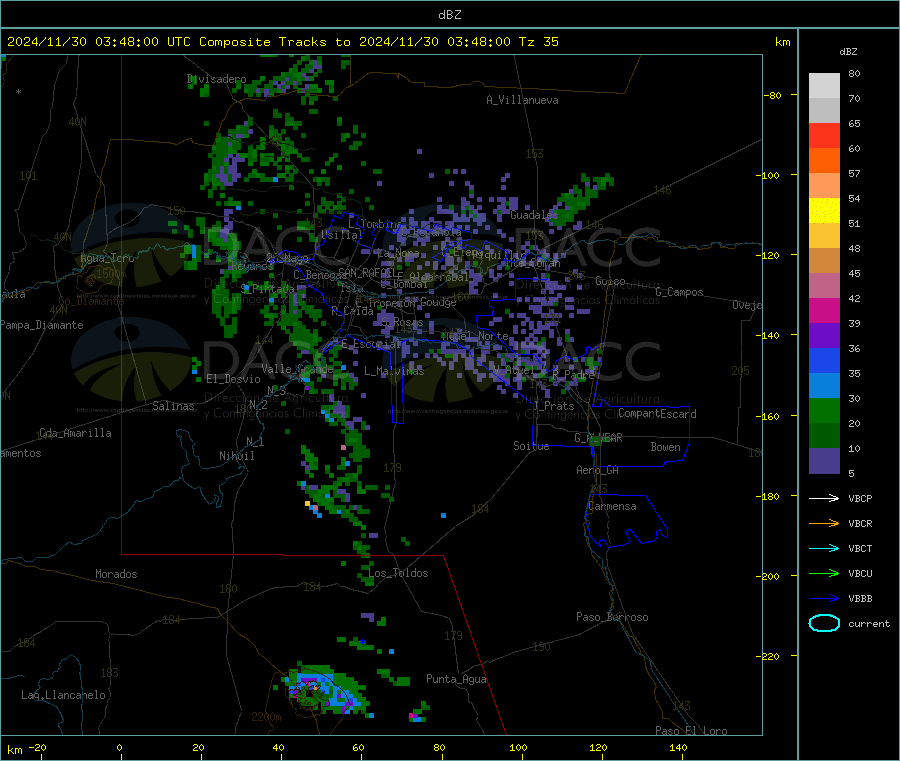Click the 'Los_Toldos' map label

398,573
